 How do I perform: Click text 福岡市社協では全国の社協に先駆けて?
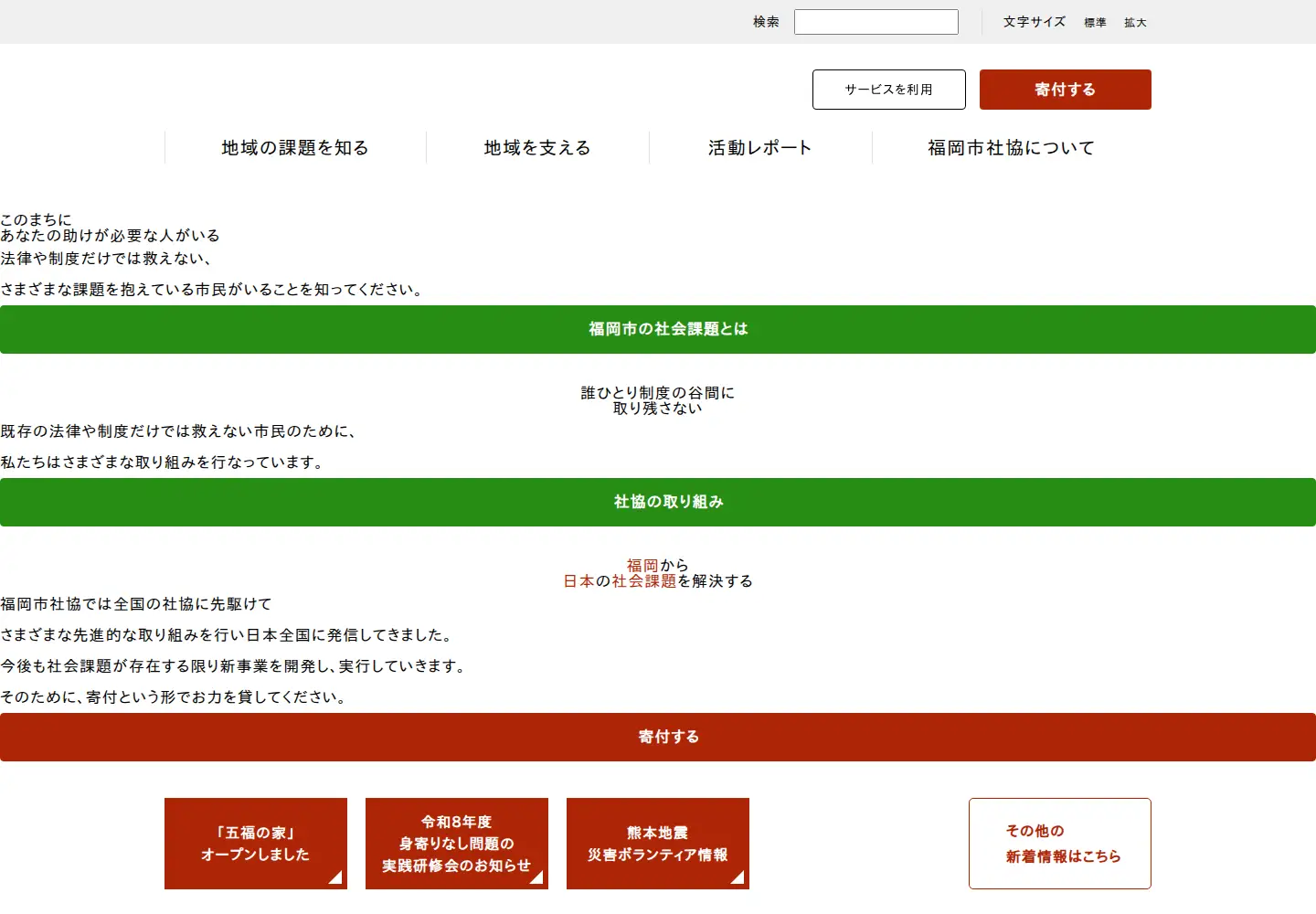(136, 604)
